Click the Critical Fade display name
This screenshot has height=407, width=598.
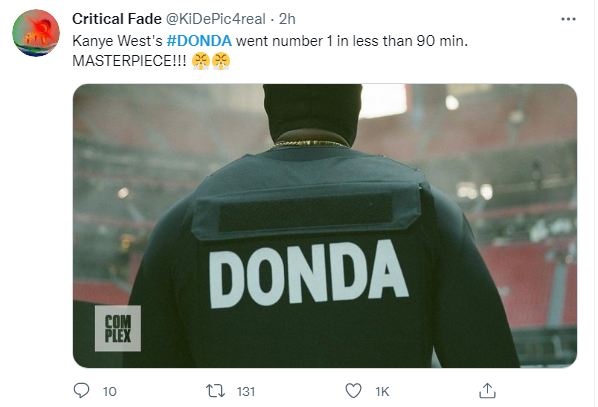(117, 19)
